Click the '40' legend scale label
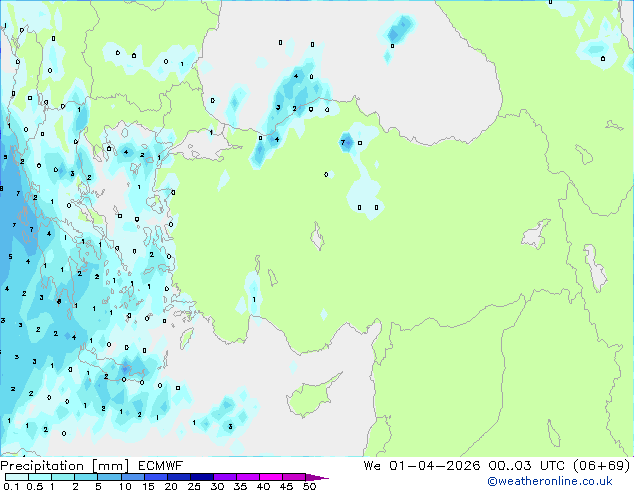The image size is (634, 490). pyautogui.click(x=263, y=486)
